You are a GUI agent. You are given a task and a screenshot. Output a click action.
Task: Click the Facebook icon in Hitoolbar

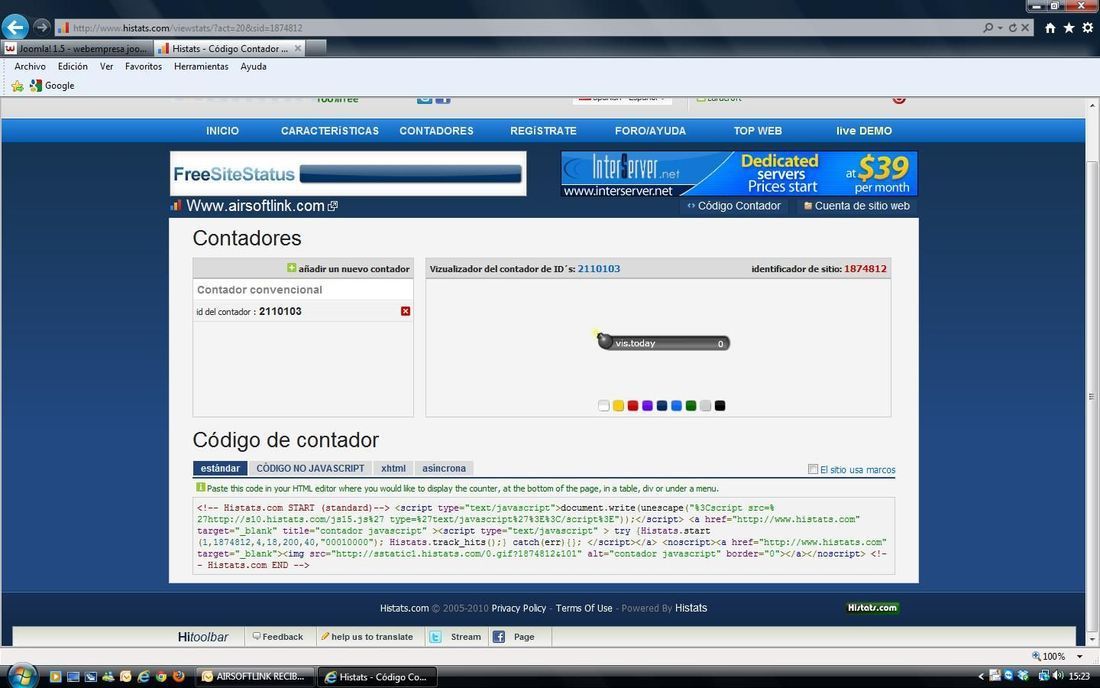tap(499, 637)
